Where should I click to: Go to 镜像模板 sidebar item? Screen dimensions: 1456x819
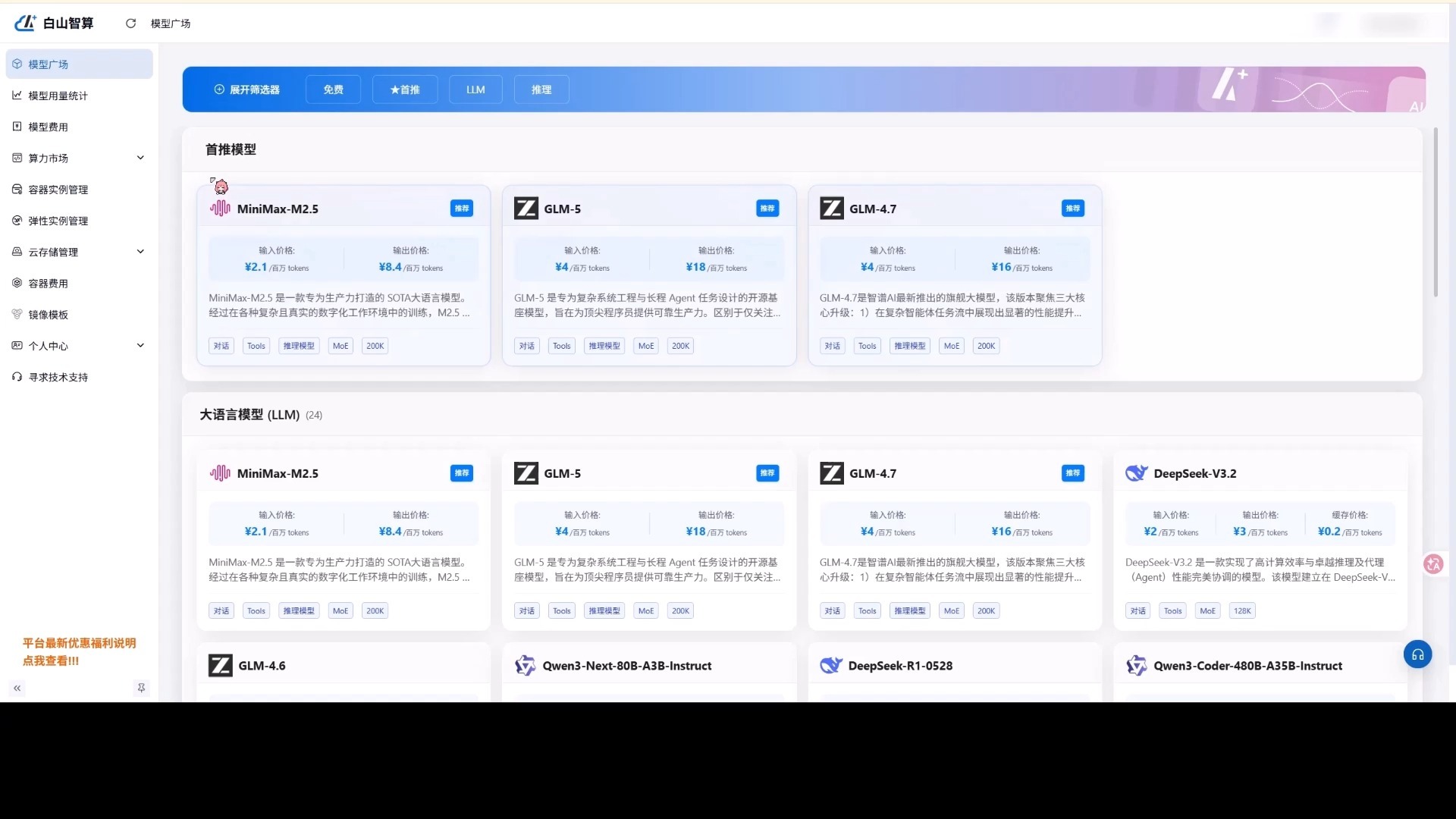point(48,315)
